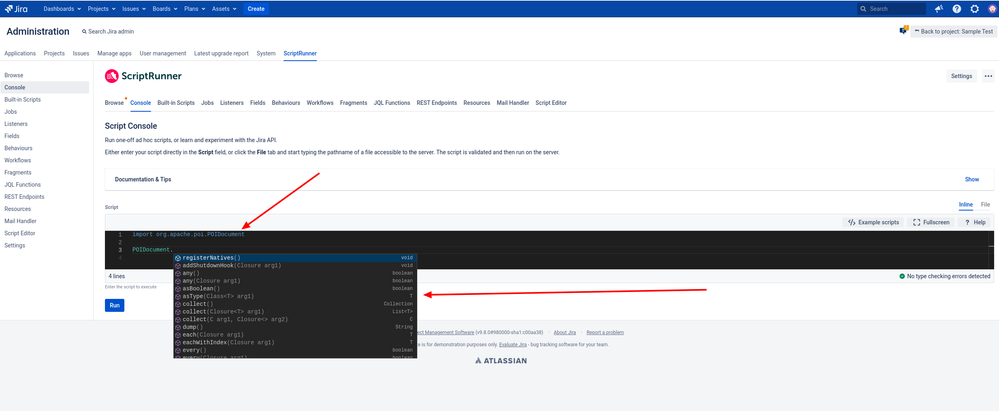Open the Latest upgrade report tab
The height and width of the screenshot is (411, 999).
coord(221,54)
